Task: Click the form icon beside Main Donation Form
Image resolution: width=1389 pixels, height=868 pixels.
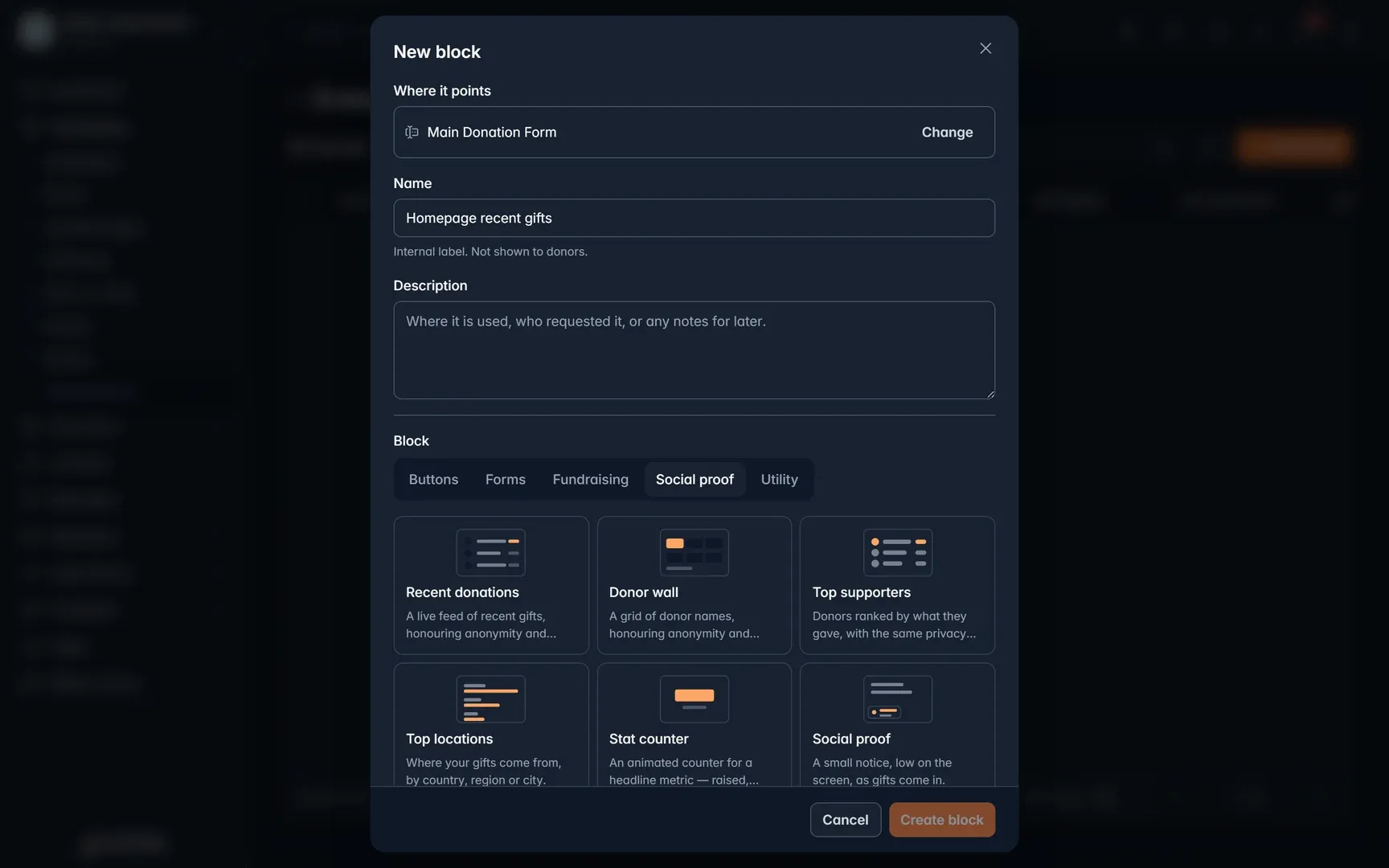Action: coord(412,132)
